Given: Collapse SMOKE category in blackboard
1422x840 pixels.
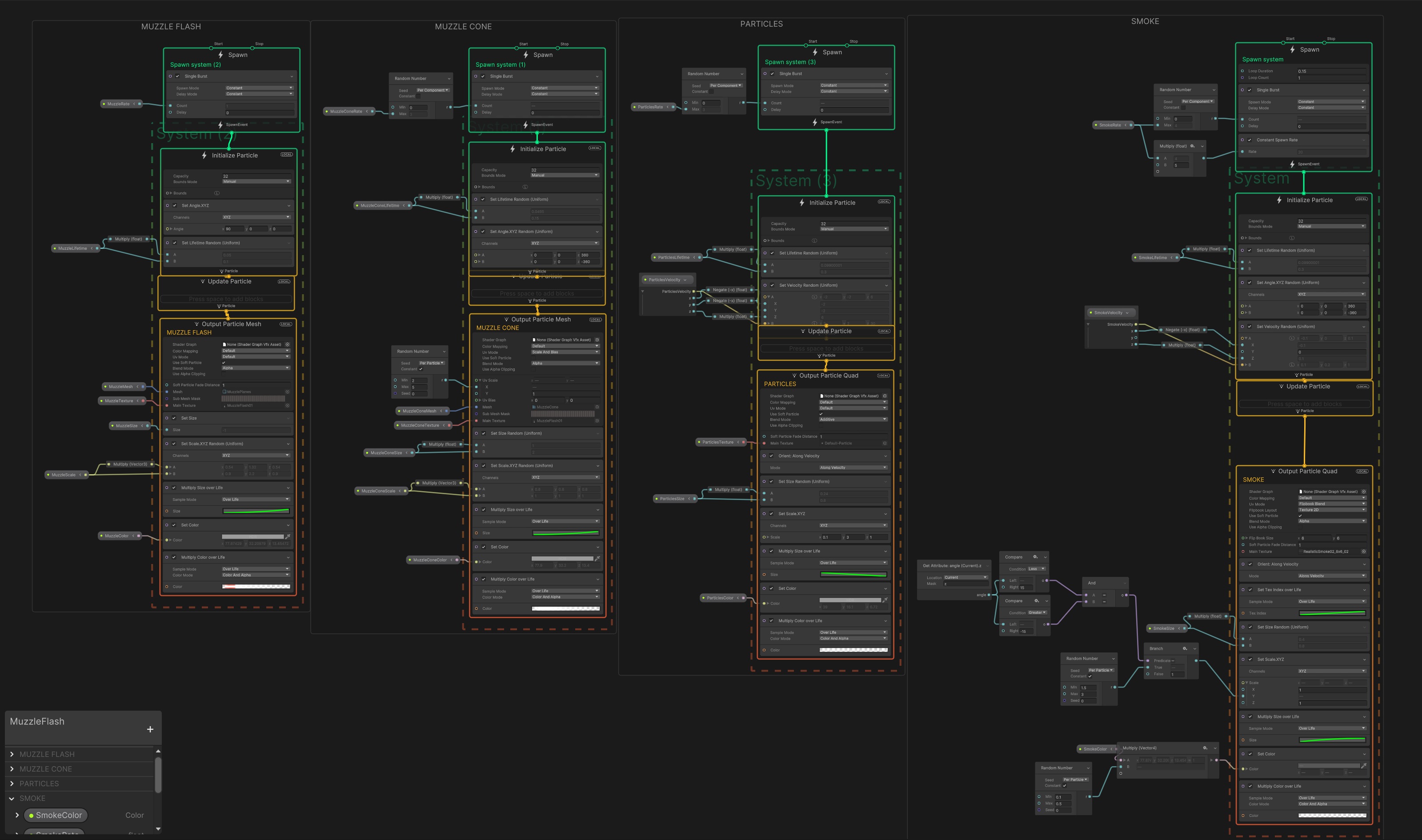Looking at the screenshot, I should 12,798.
